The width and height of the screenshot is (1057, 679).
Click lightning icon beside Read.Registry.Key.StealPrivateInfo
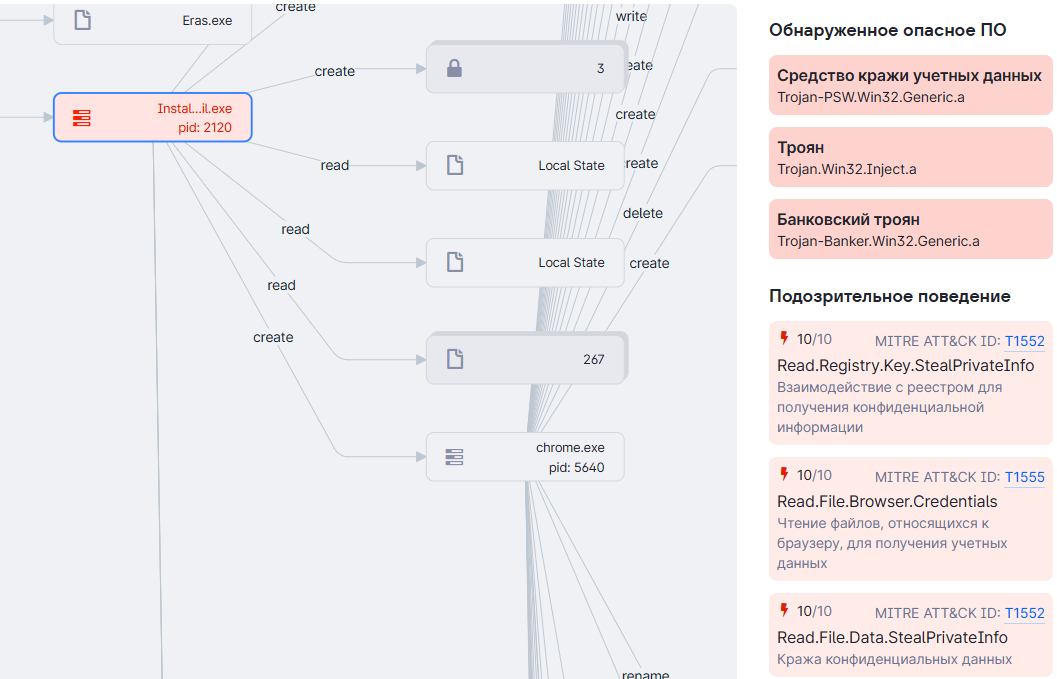coord(784,338)
